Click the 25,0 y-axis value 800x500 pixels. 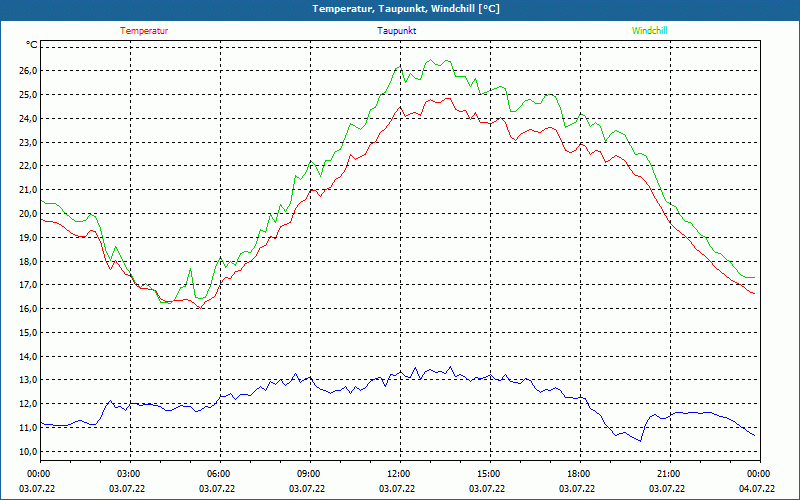(x=29, y=94)
